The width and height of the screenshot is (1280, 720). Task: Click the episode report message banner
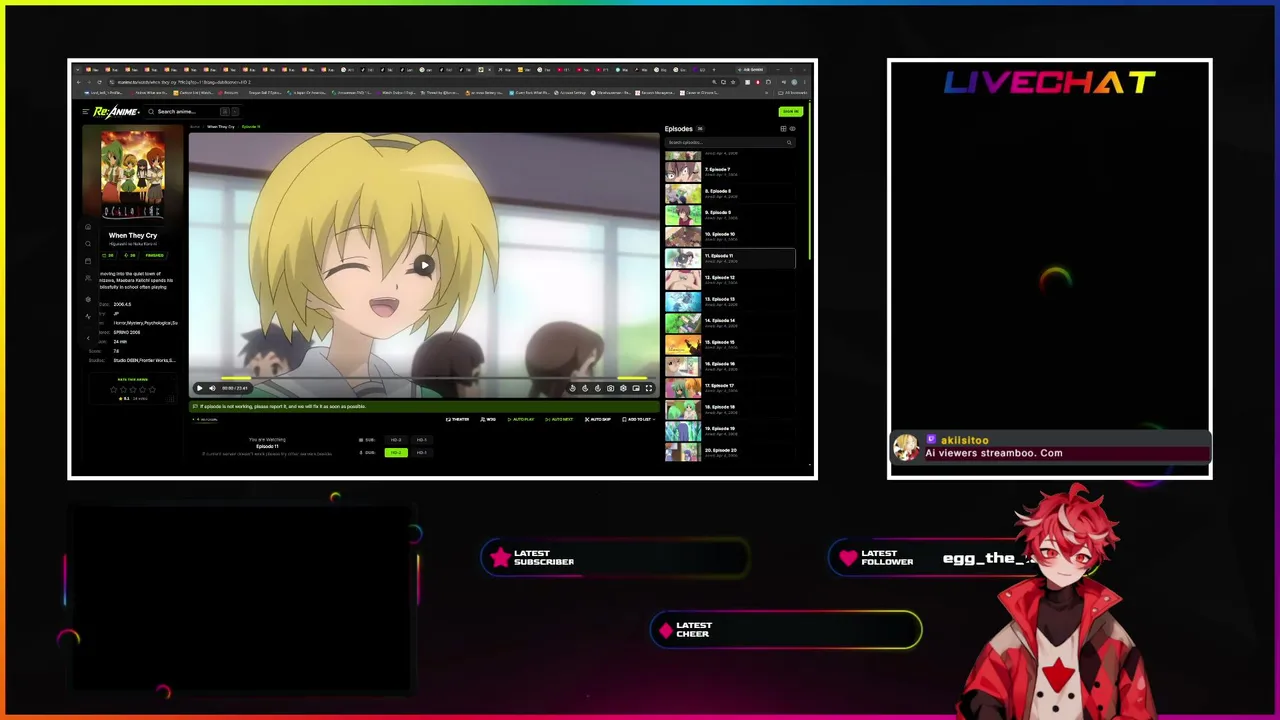click(424, 407)
